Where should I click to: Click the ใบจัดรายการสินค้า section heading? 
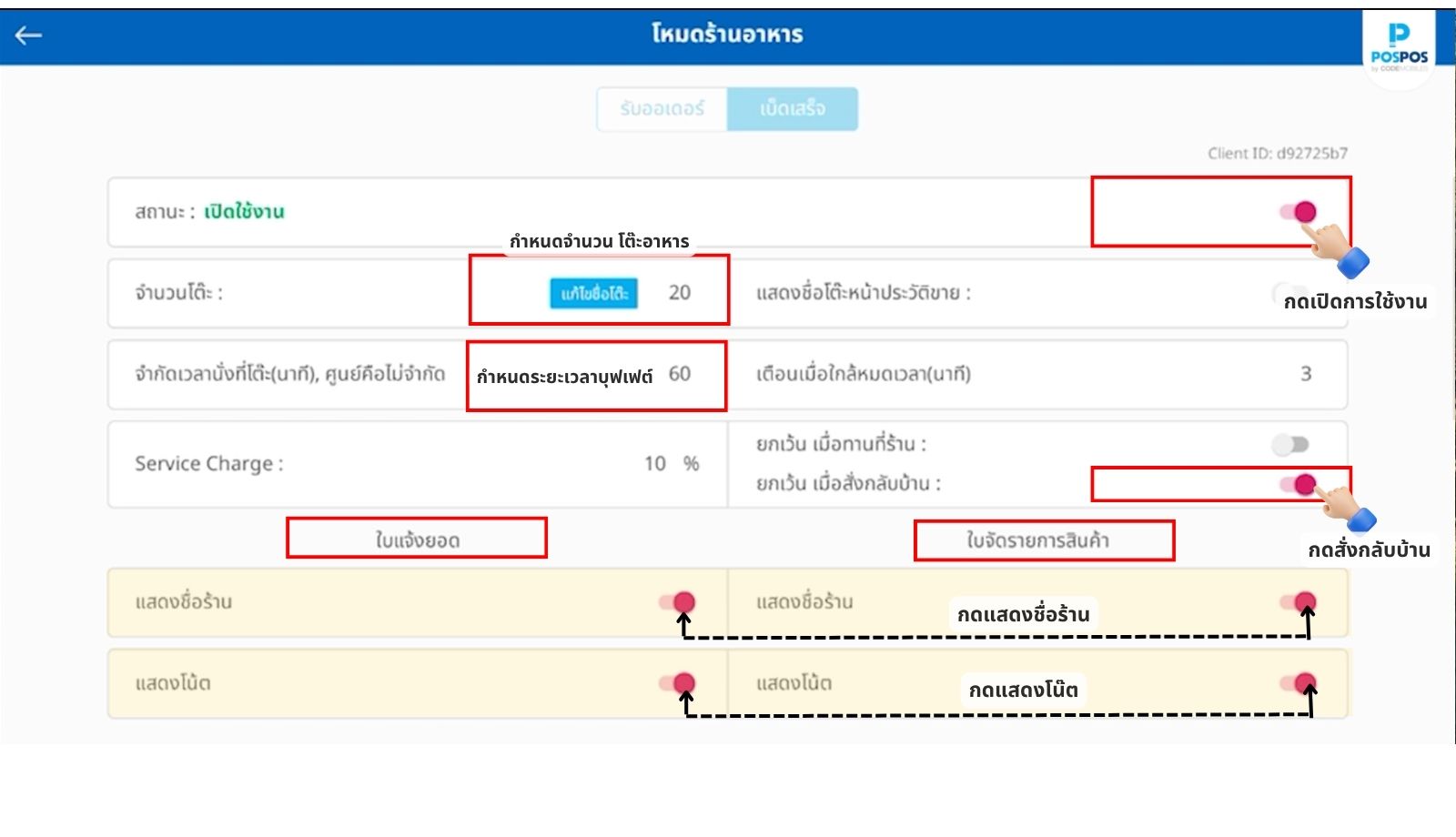[x=1037, y=540]
